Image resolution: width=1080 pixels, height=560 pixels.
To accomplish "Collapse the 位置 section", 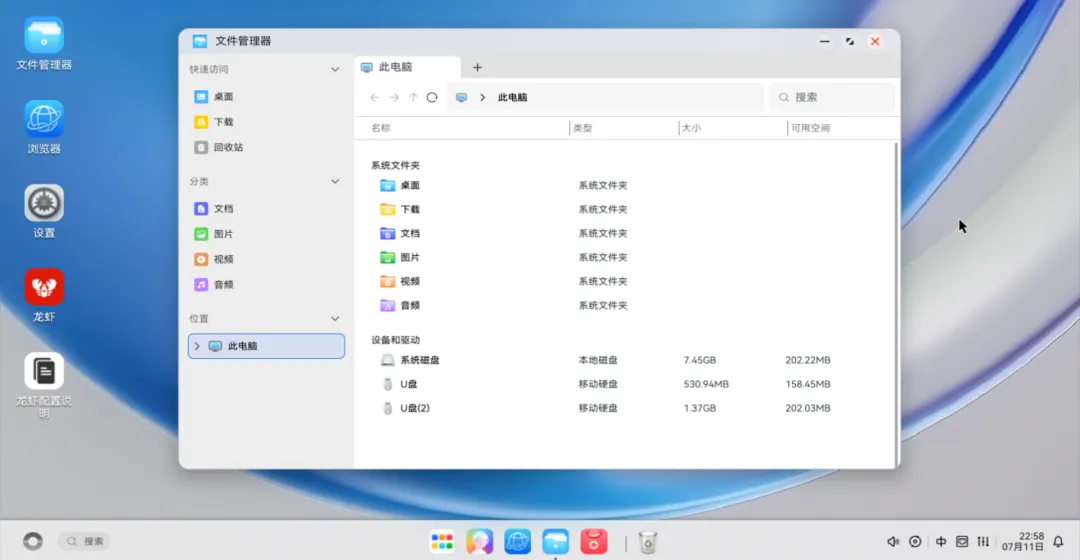I will click(x=335, y=319).
